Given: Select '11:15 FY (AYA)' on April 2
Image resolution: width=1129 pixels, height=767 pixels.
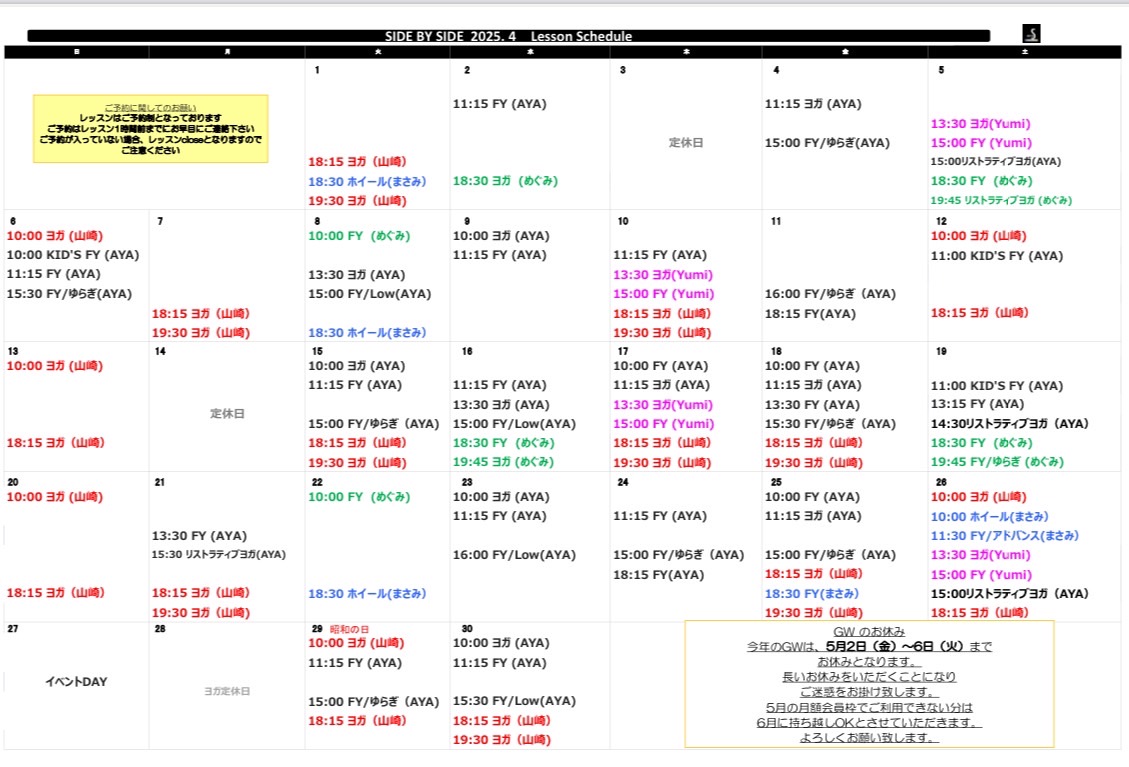Looking at the screenshot, I should [500, 104].
